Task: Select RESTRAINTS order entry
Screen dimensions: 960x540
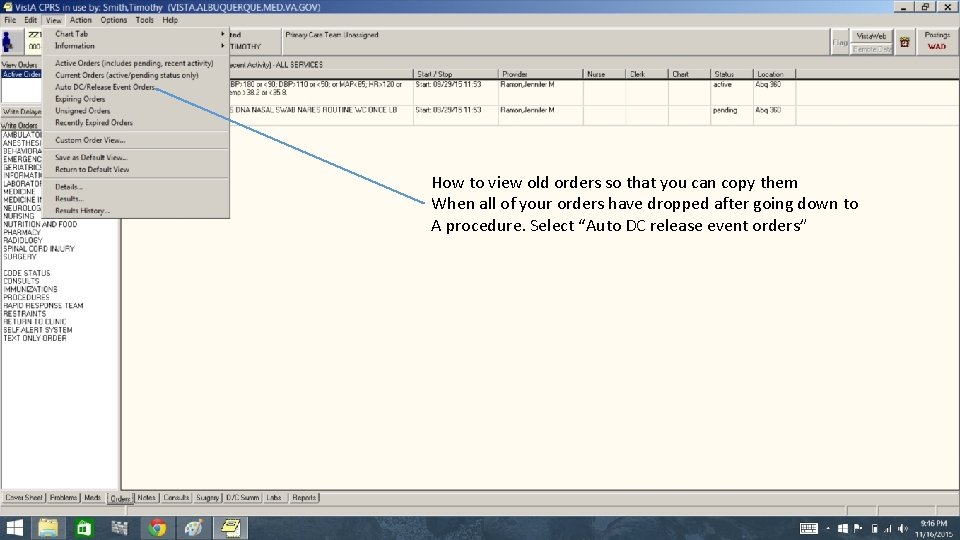Action: (x=24, y=313)
